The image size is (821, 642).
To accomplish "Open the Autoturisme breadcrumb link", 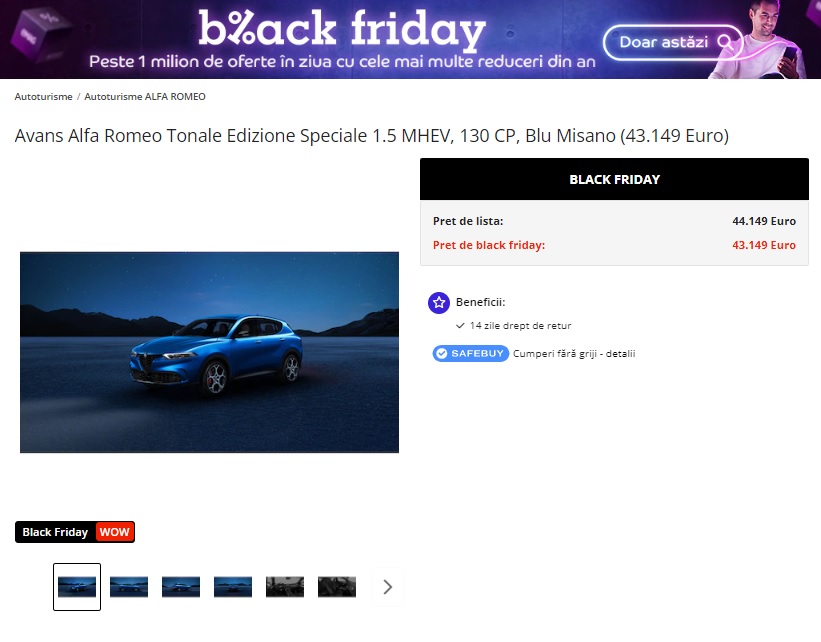I will click(43, 96).
